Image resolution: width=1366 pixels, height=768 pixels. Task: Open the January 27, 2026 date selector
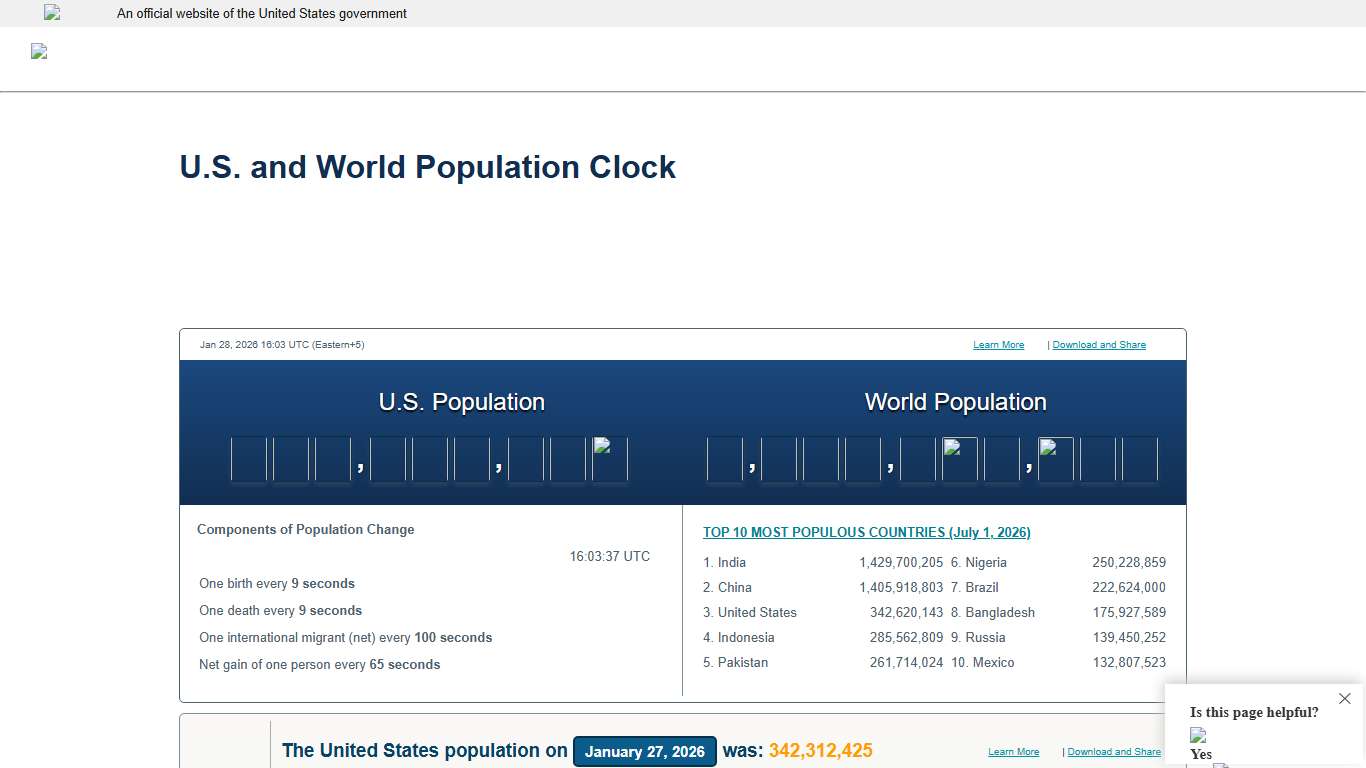point(644,751)
